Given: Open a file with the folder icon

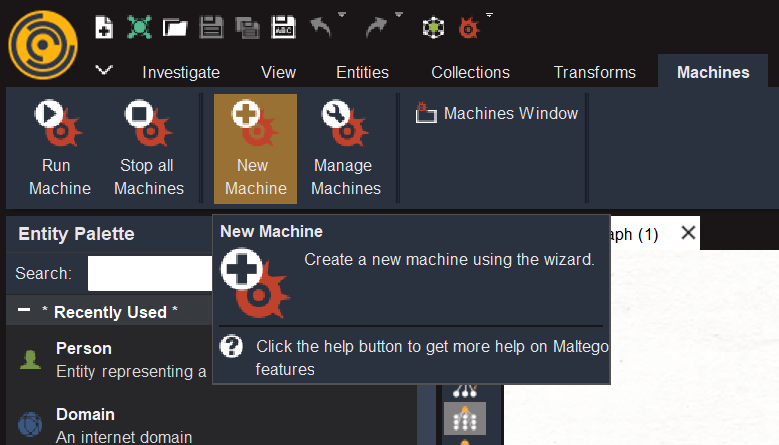Looking at the screenshot, I should point(175,28).
